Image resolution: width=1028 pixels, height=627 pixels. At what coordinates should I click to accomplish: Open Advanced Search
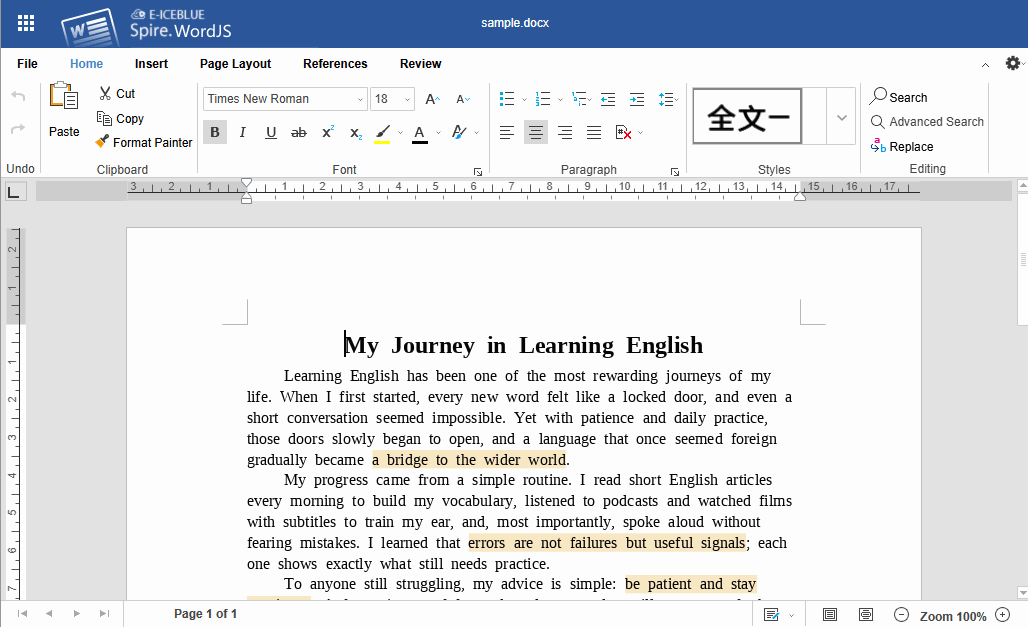pyautogui.click(x=927, y=122)
